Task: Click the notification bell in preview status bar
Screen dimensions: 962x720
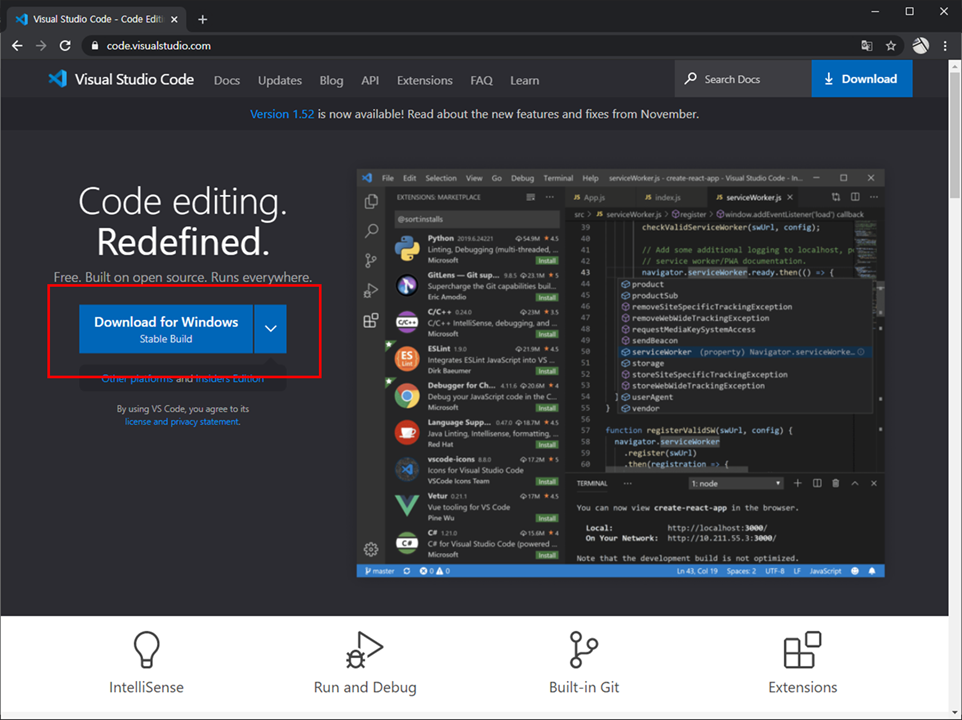Action: click(872, 571)
